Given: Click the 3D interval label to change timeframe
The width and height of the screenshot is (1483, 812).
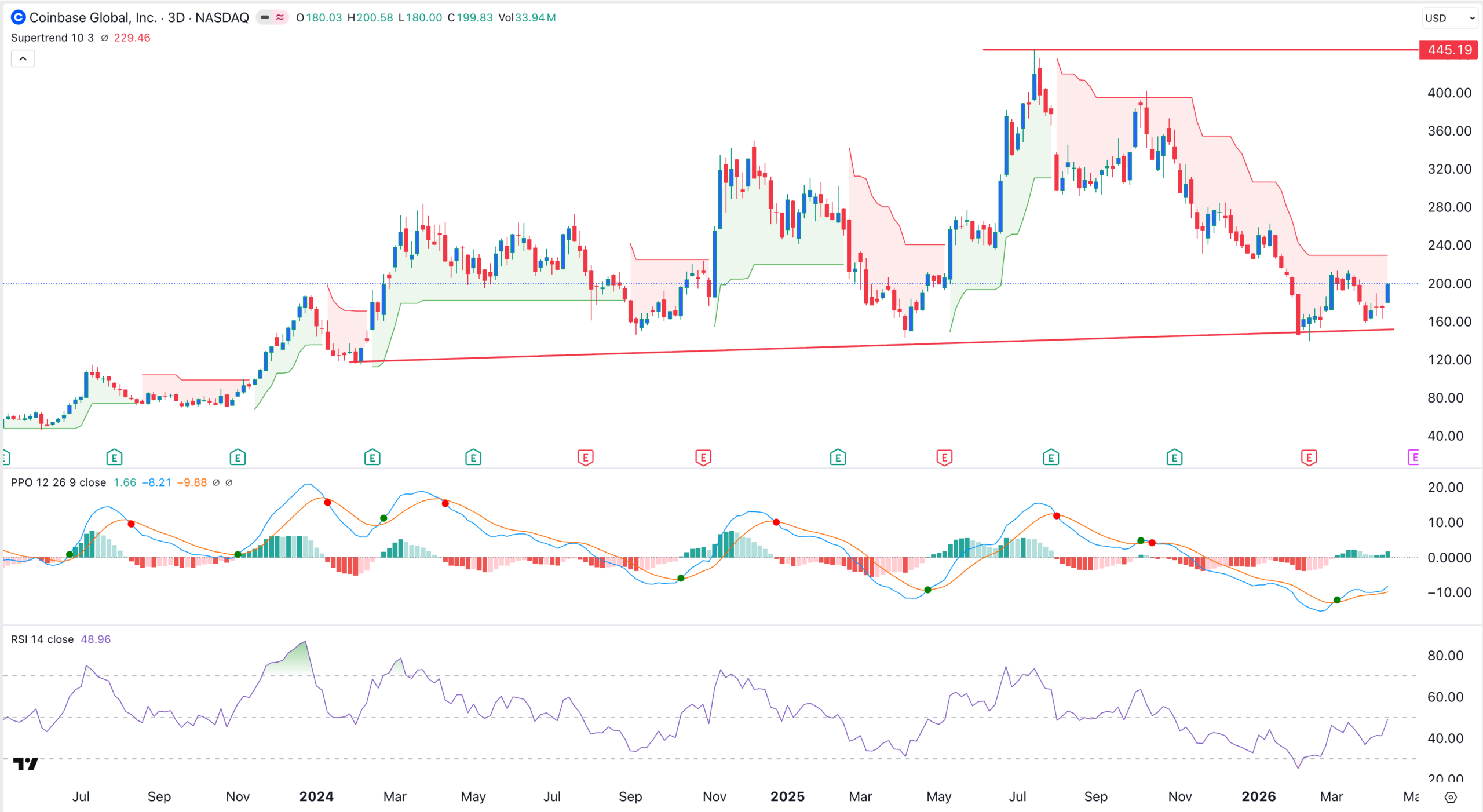Looking at the screenshot, I should pyautogui.click(x=178, y=17).
